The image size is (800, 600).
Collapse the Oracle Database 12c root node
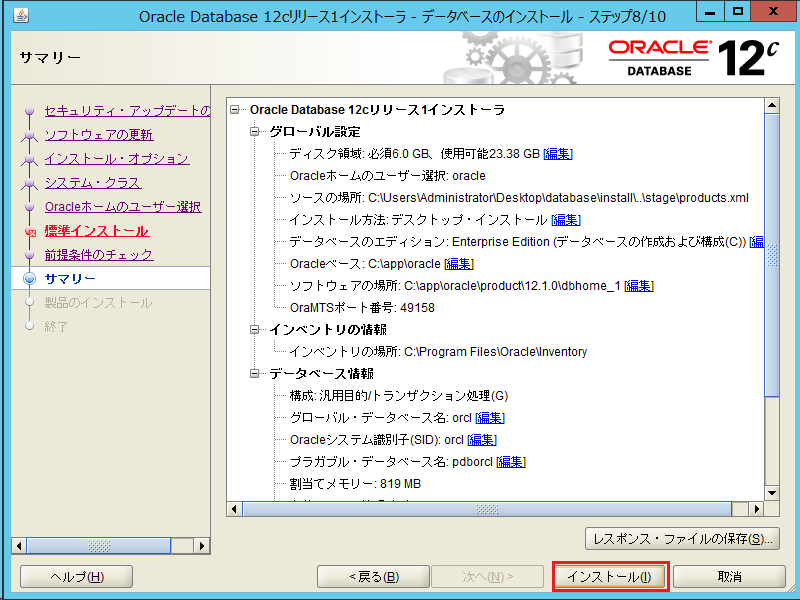click(x=235, y=110)
